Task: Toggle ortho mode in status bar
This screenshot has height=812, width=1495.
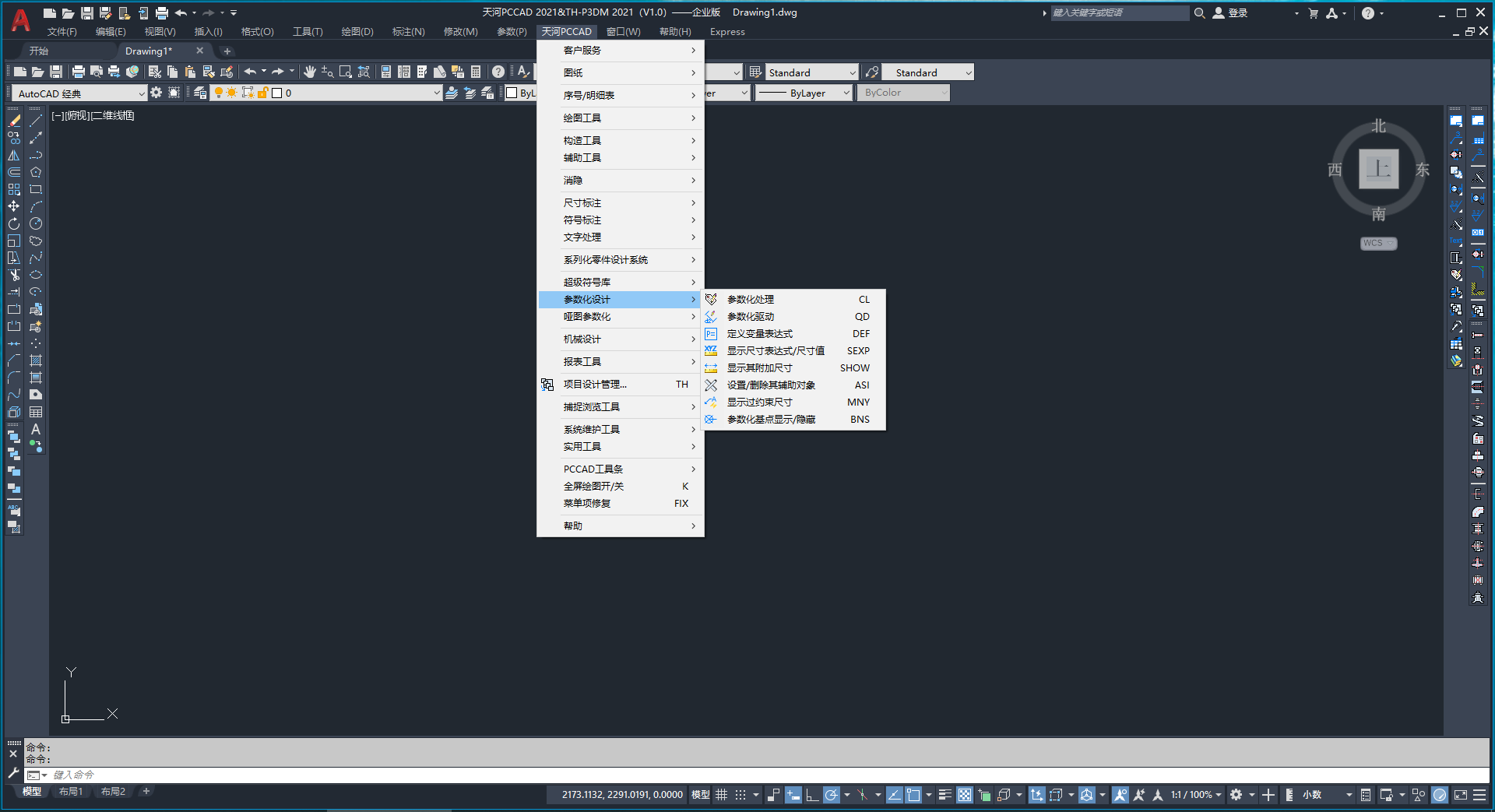Action: click(812, 795)
